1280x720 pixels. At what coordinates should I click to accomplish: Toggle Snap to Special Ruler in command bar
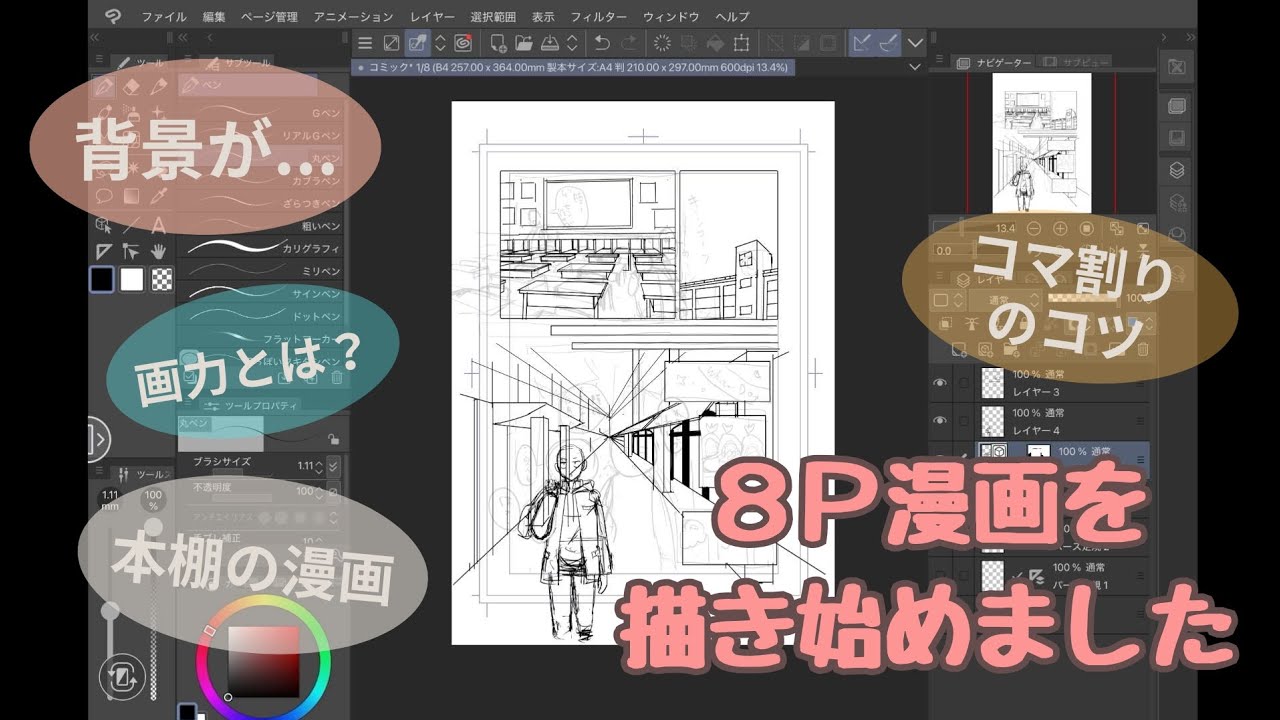coord(888,43)
